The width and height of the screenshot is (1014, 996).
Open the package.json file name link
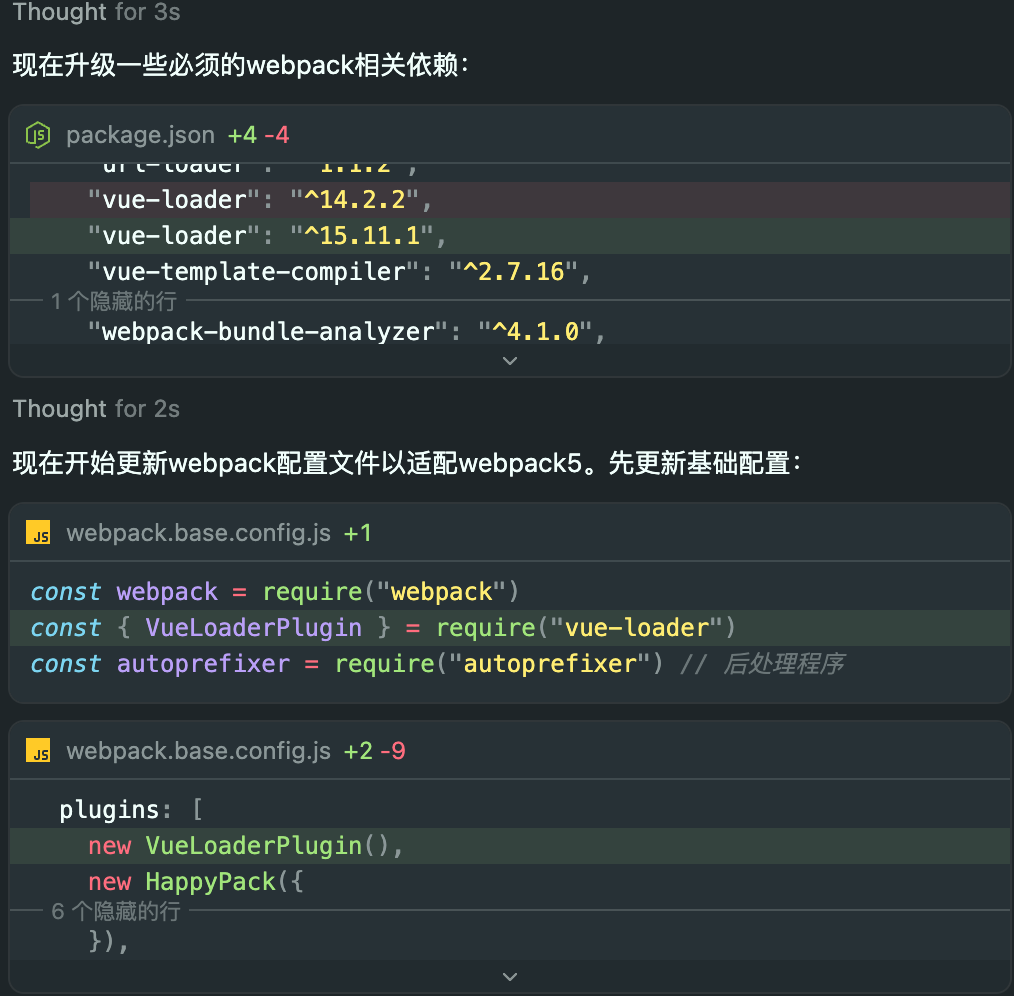(x=140, y=134)
